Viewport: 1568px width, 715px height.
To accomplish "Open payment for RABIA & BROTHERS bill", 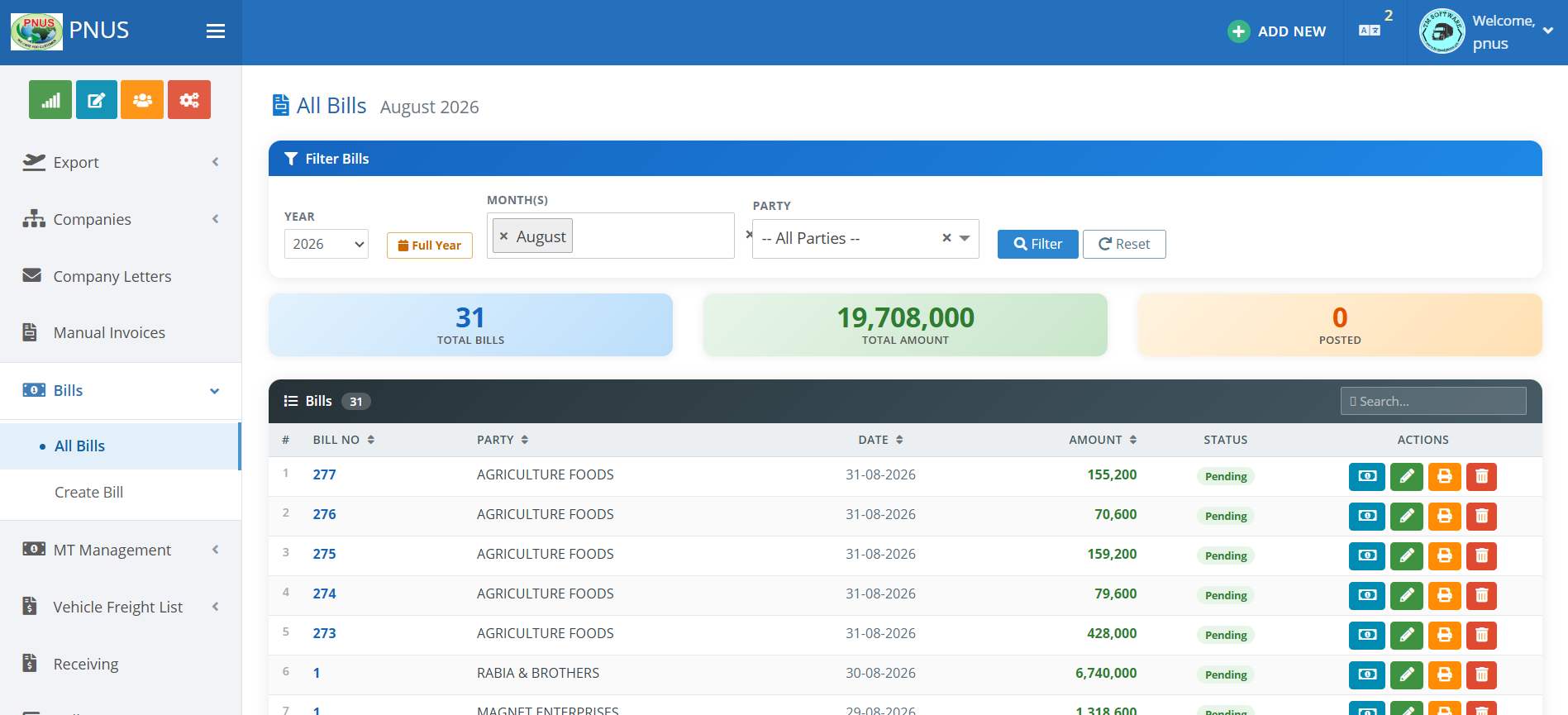I will point(1367,674).
